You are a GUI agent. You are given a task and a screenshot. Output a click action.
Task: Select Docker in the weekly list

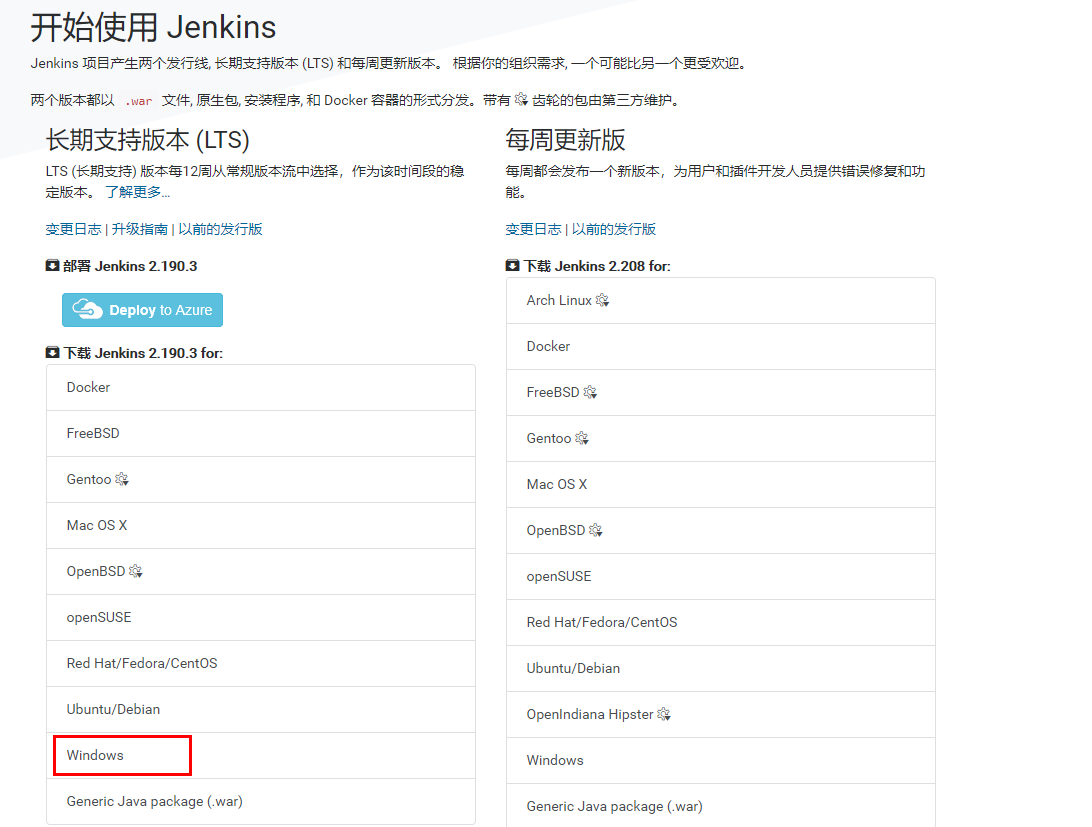pos(721,346)
